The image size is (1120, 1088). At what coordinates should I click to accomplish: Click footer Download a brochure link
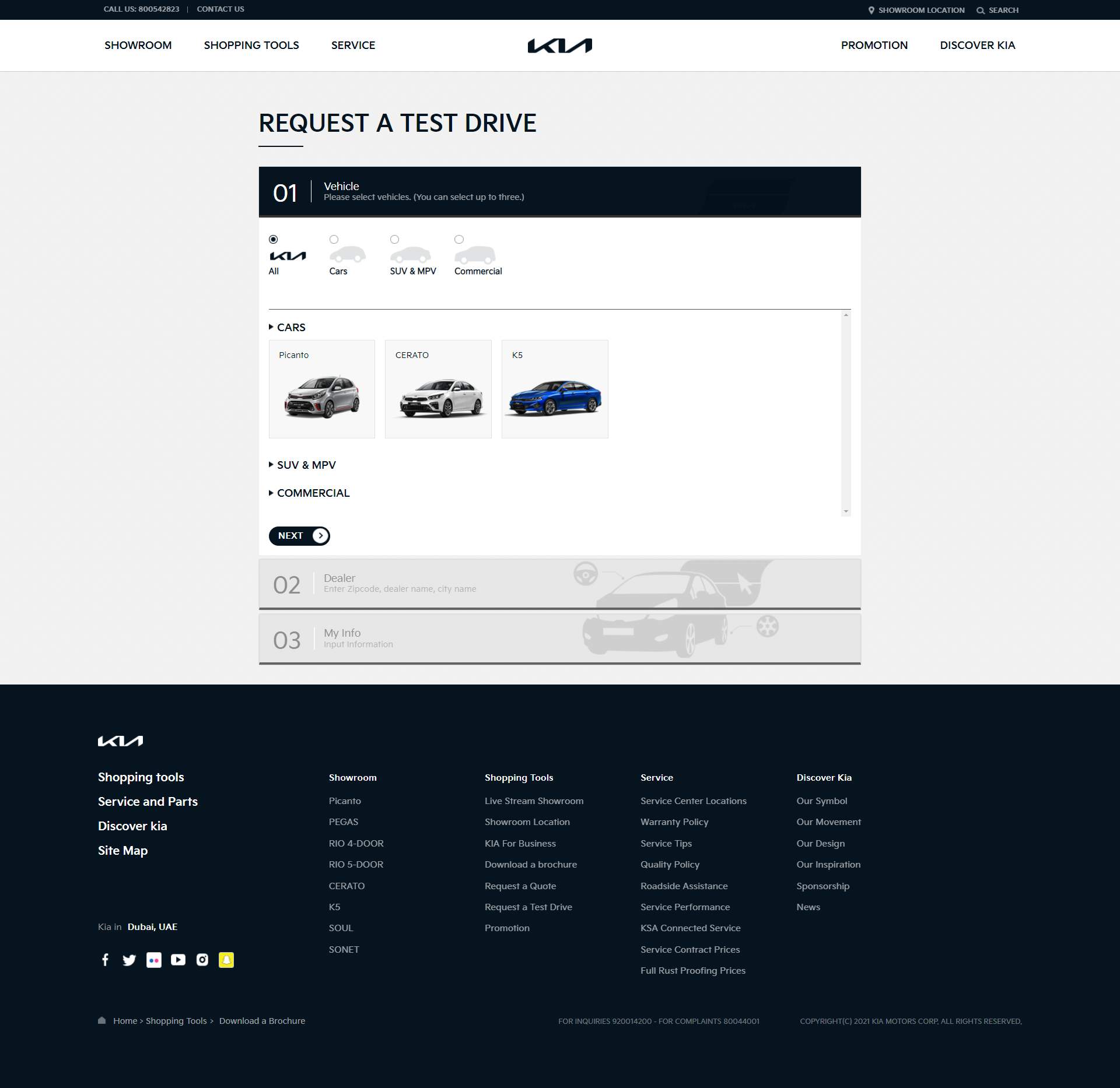[x=530, y=864]
